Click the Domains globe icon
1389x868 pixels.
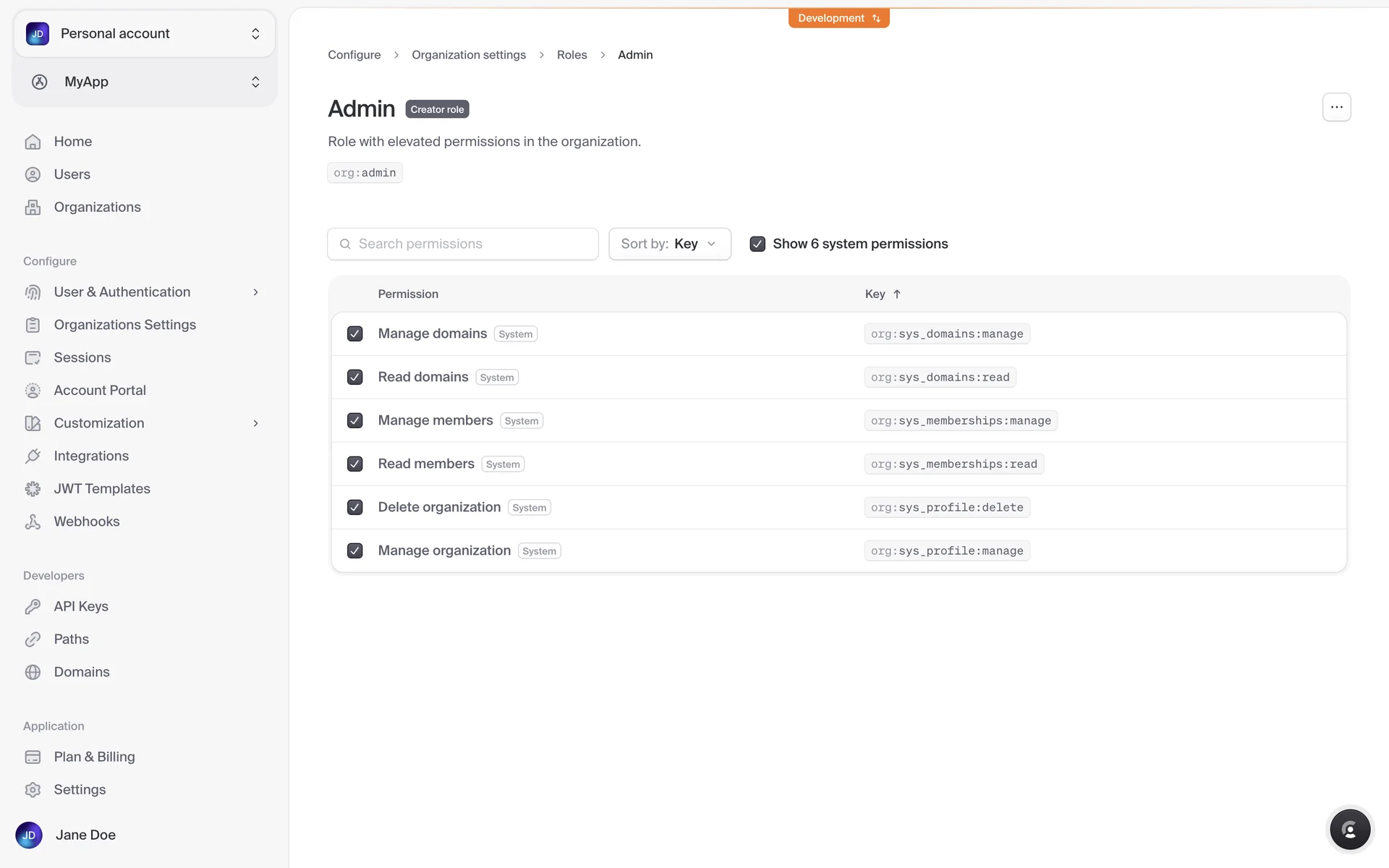click(x=33, y=672)
